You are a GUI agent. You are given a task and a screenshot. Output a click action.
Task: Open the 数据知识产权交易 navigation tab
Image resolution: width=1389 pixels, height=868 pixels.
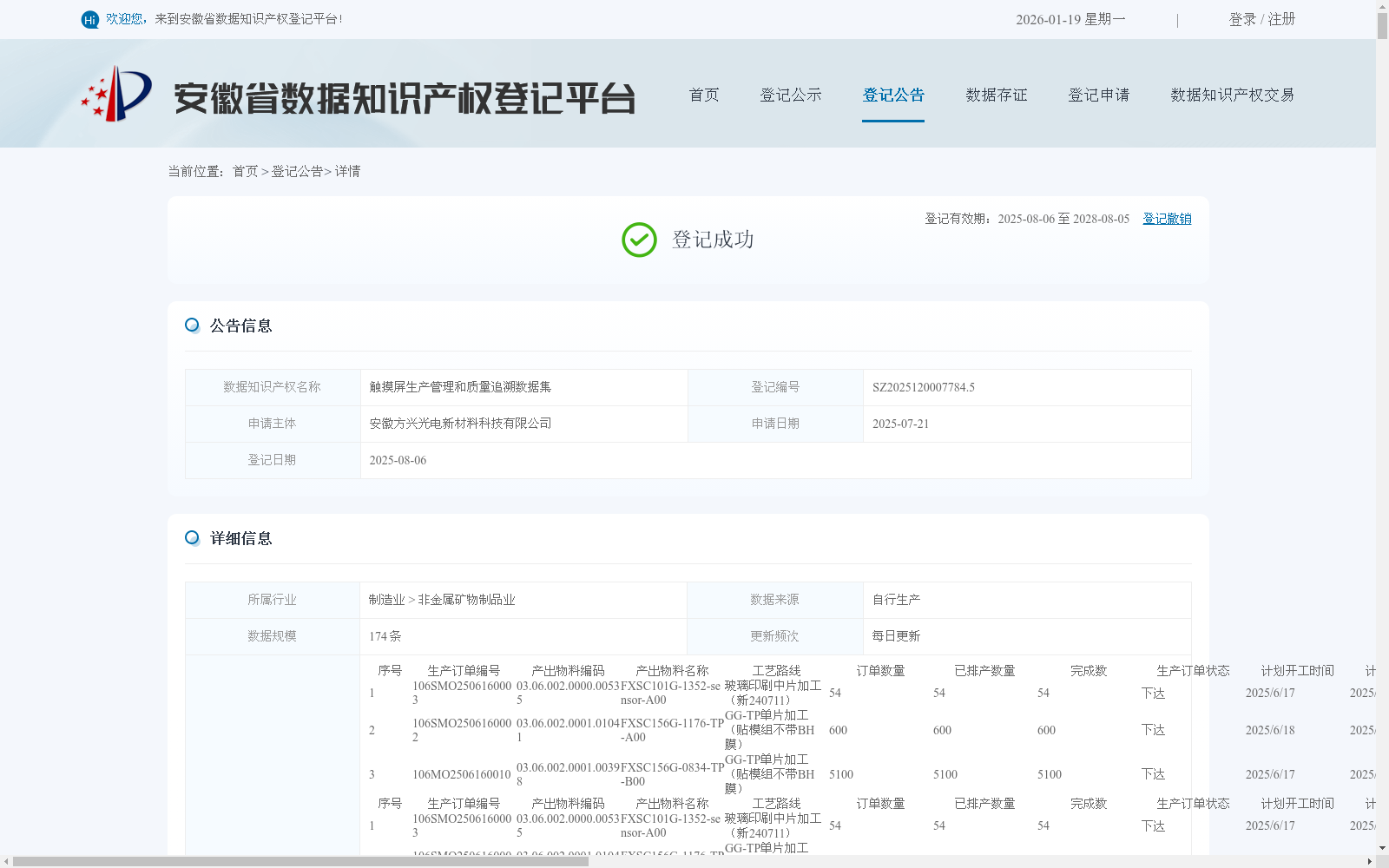tap(1233, 95)
